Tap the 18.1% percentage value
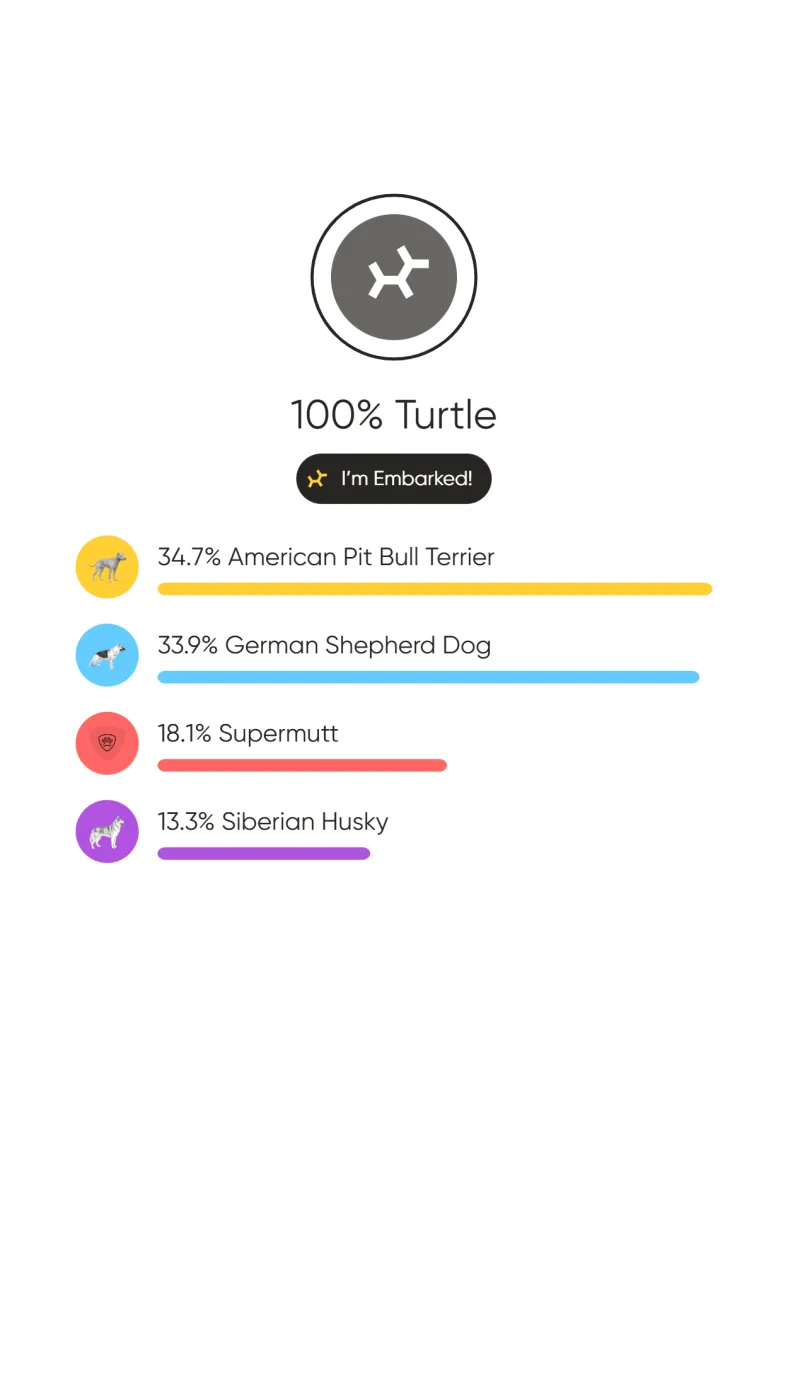788x1400 pixels. pos(184,733)
